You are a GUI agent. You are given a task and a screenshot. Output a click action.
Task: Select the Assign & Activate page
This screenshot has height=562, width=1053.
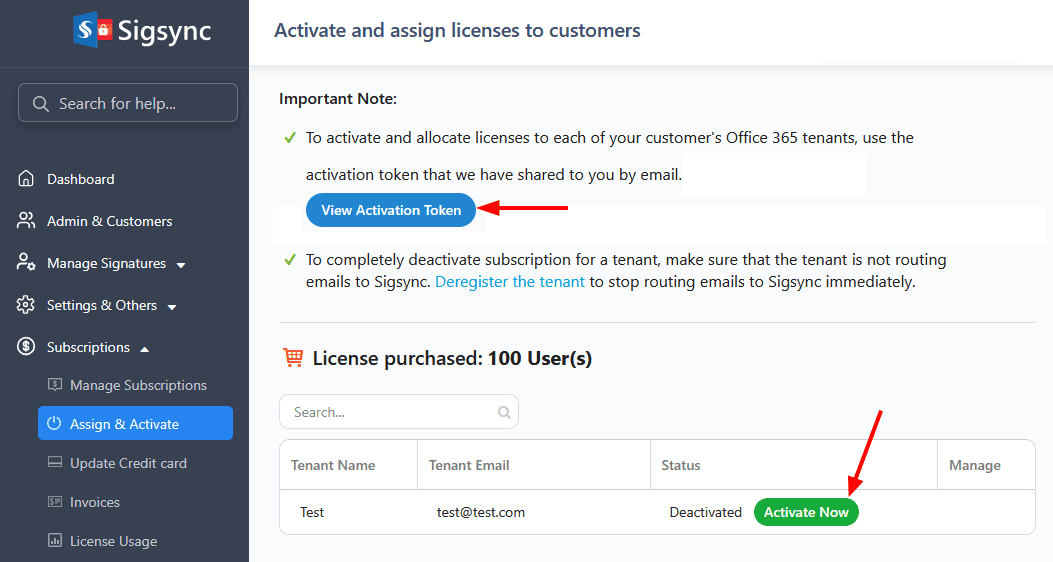135,423
